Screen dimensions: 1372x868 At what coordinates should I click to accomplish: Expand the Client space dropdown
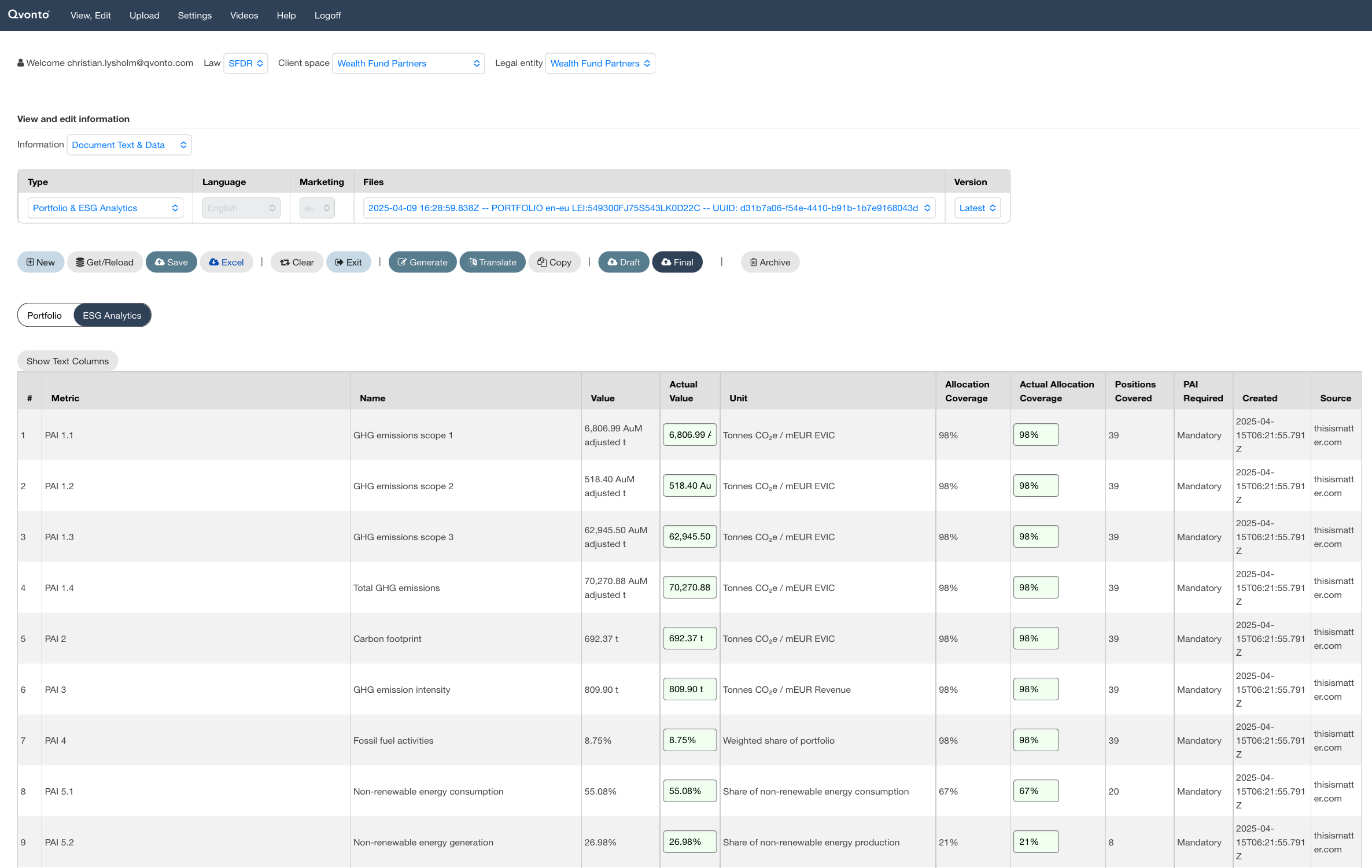(408, 63)
